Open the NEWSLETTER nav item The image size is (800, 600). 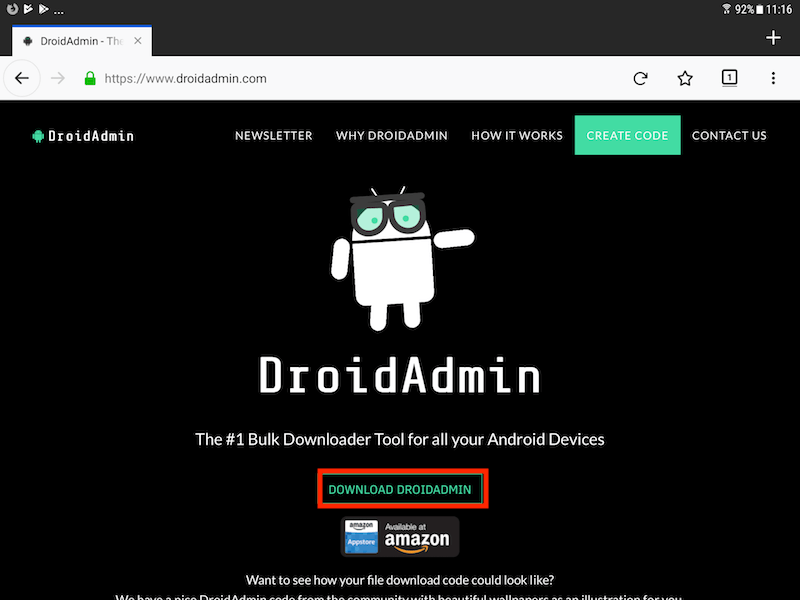click(x=273, y=136)
